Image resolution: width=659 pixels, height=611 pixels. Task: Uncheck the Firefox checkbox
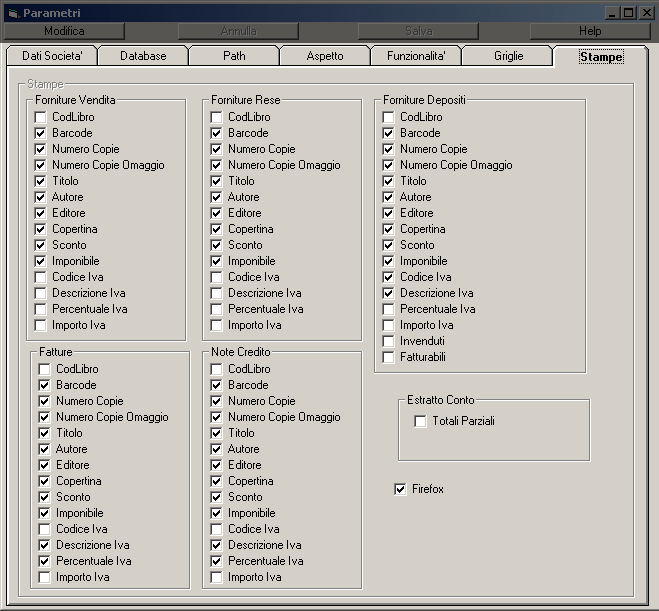pos(400,489)
